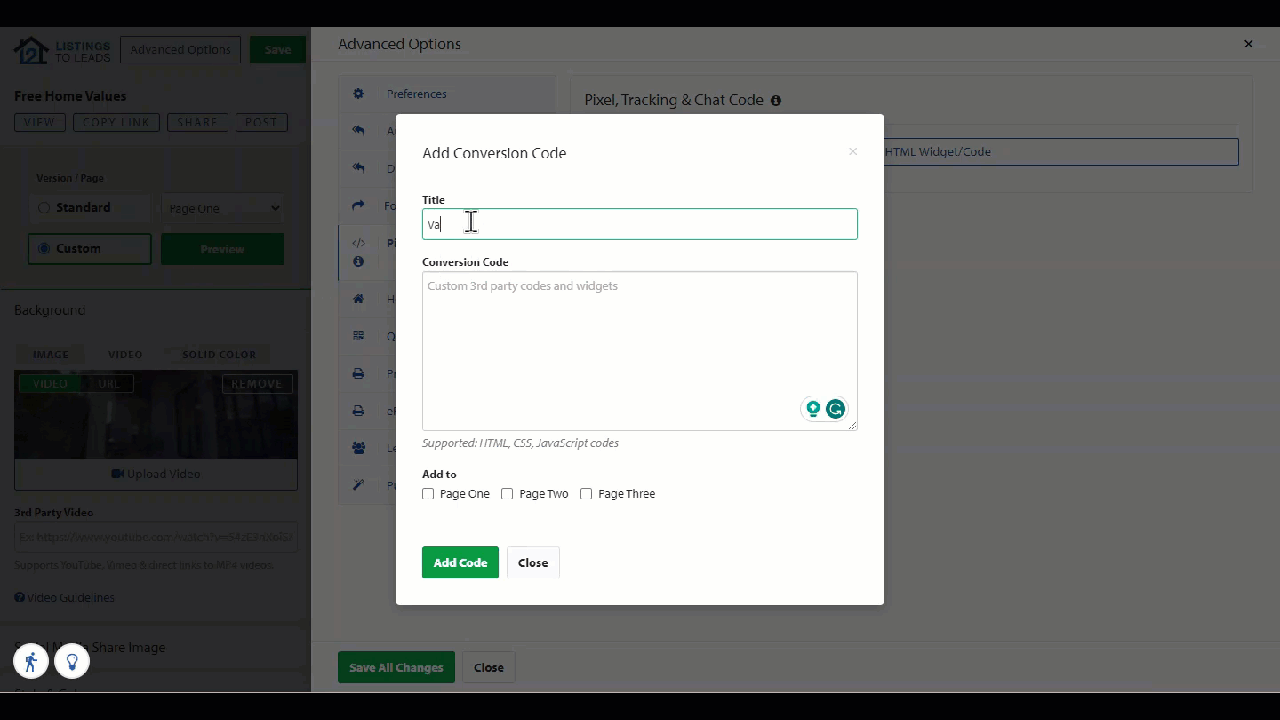Switch to the SOLID COLOR tab
Image resolution: width=1280 pixels, height=720 pixels.
(x=218, y=354)
